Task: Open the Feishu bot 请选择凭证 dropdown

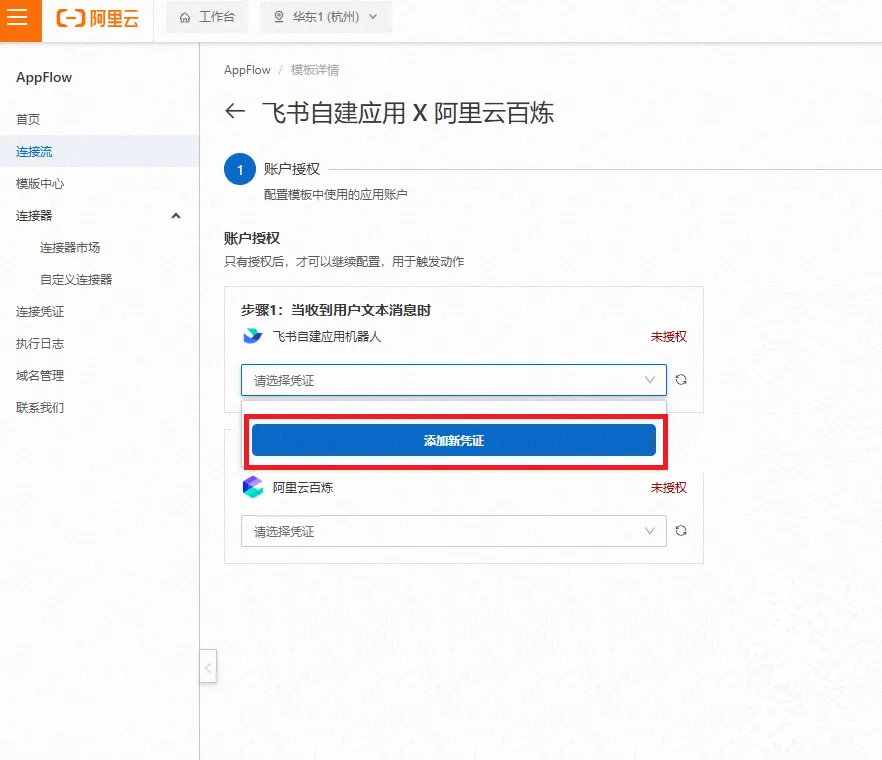Action: (453, 380)
